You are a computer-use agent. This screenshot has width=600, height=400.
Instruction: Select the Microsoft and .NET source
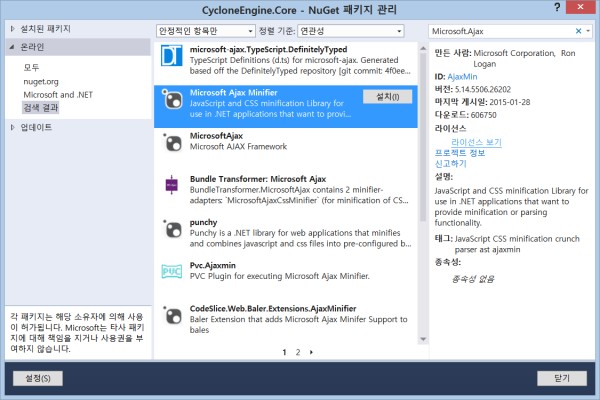58,95
